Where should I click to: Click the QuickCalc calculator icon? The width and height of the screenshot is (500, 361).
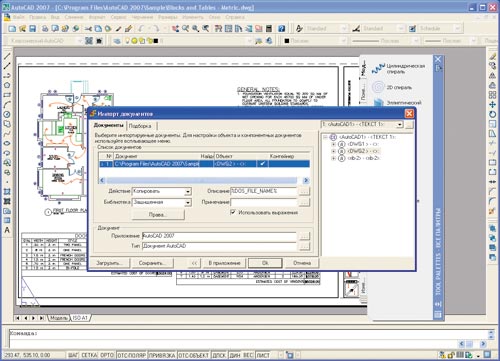269,29
